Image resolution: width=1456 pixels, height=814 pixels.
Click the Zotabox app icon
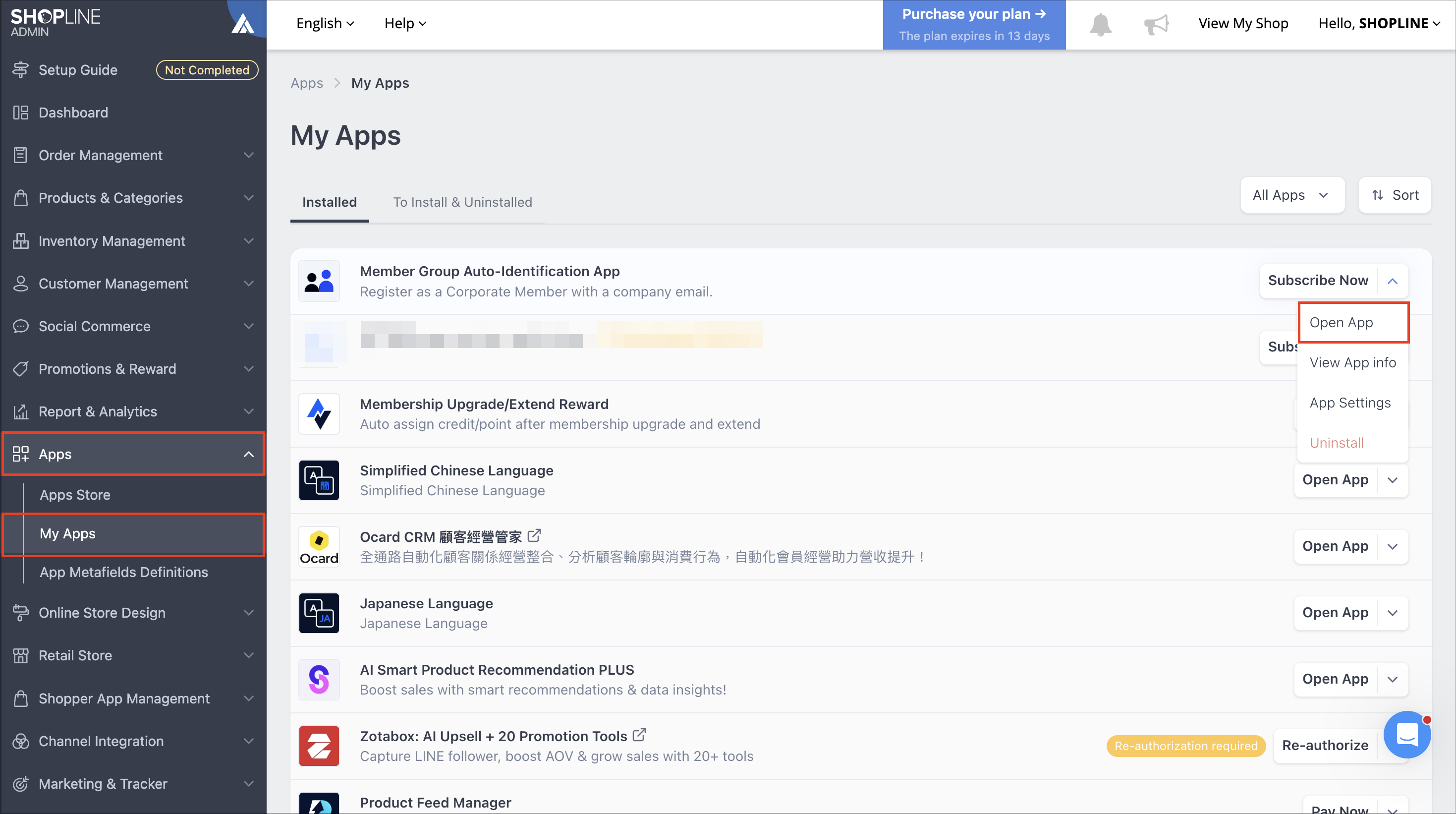[x=319, y=746]
